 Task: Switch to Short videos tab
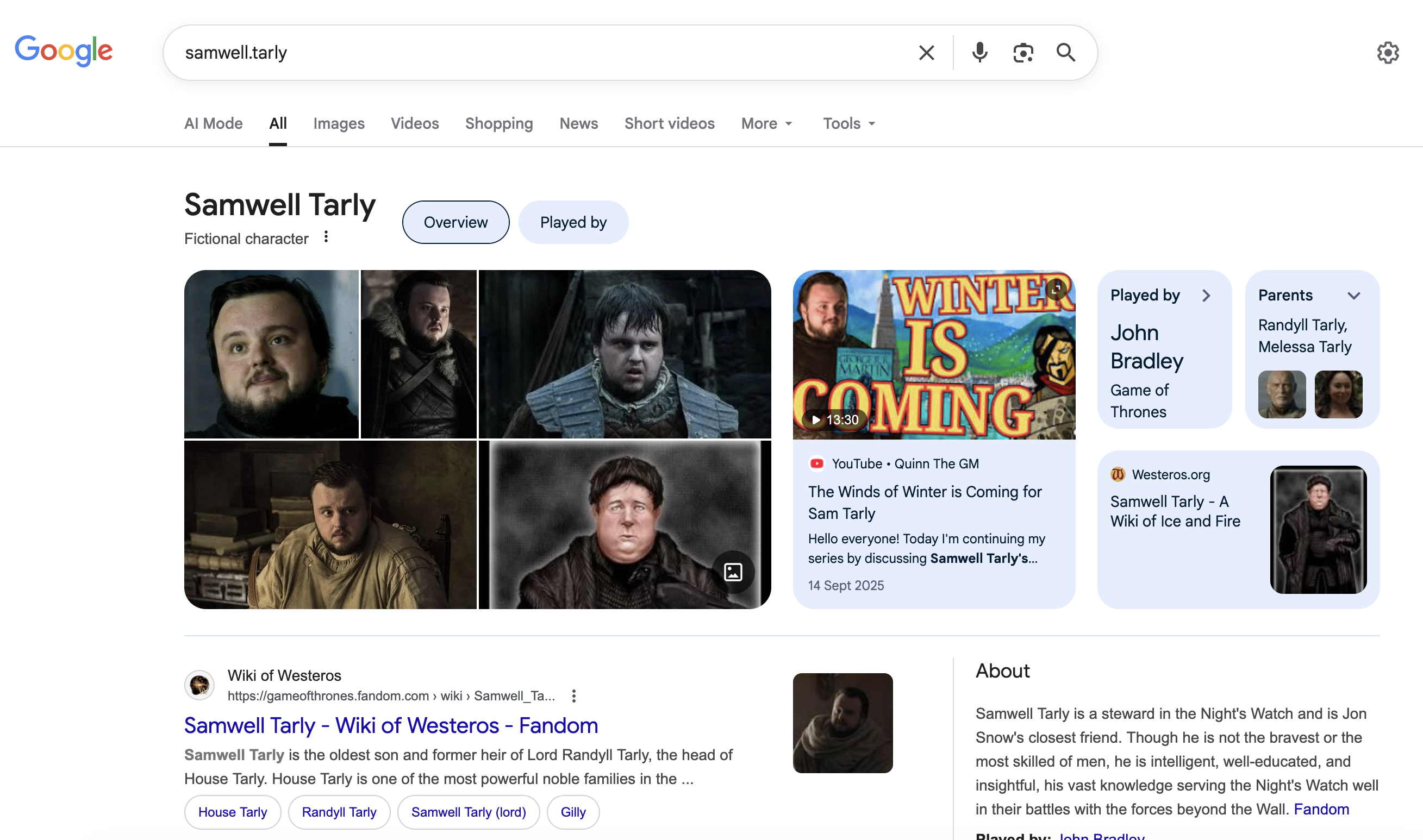(x=670, y=123)
